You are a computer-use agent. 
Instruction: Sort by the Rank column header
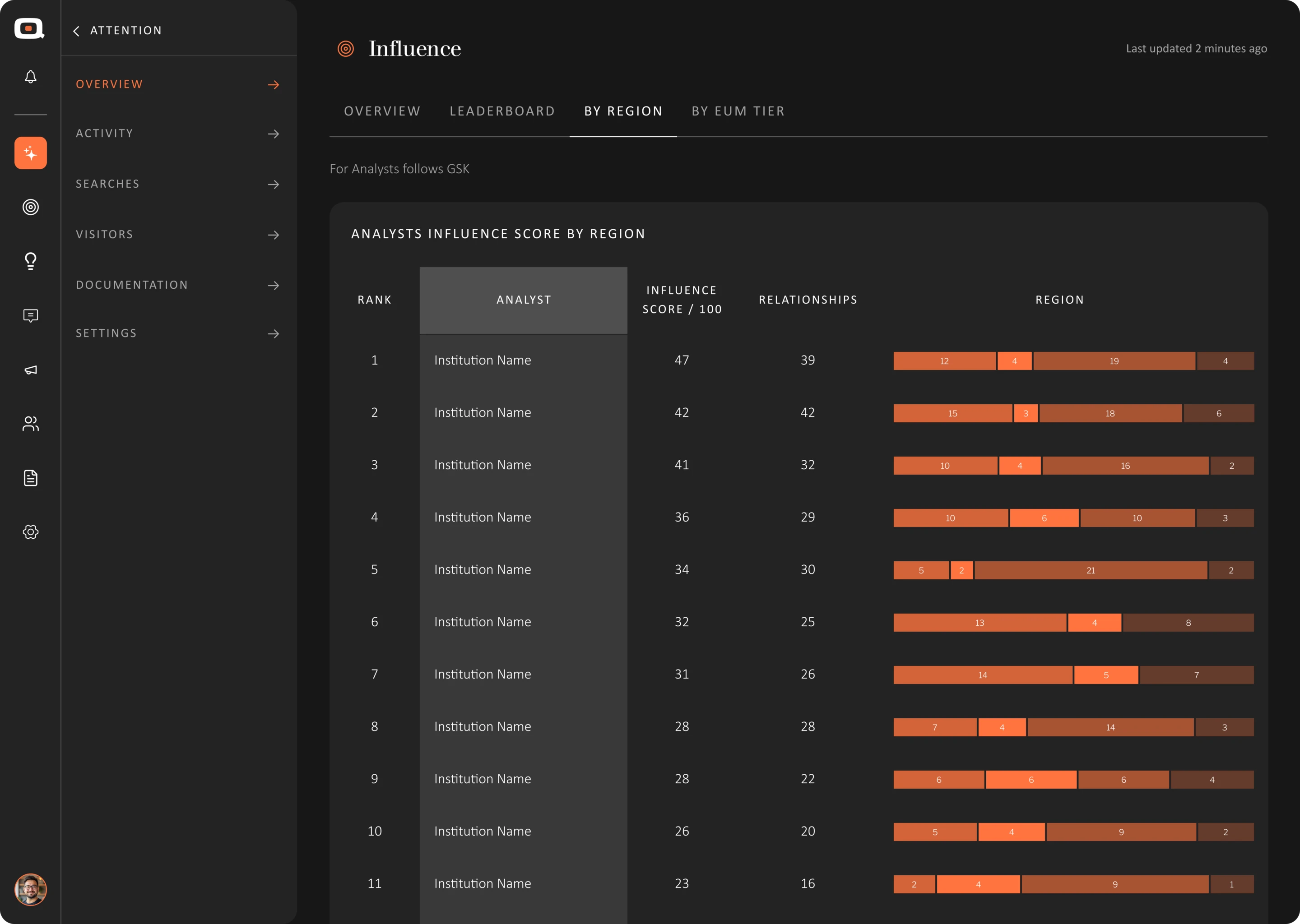tap(375, 300)
